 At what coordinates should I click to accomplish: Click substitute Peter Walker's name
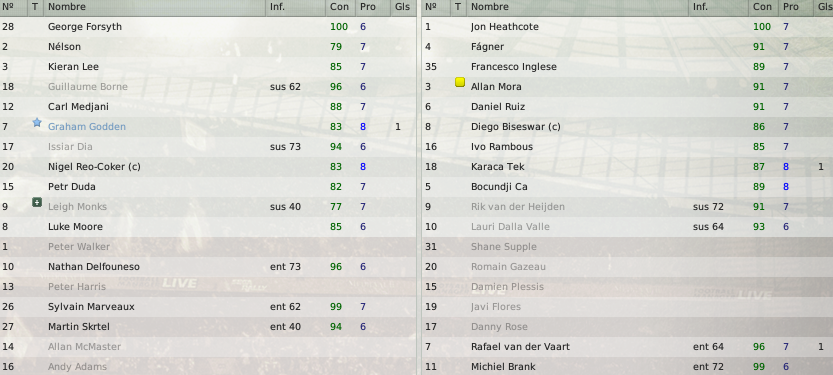coord(79,246)
